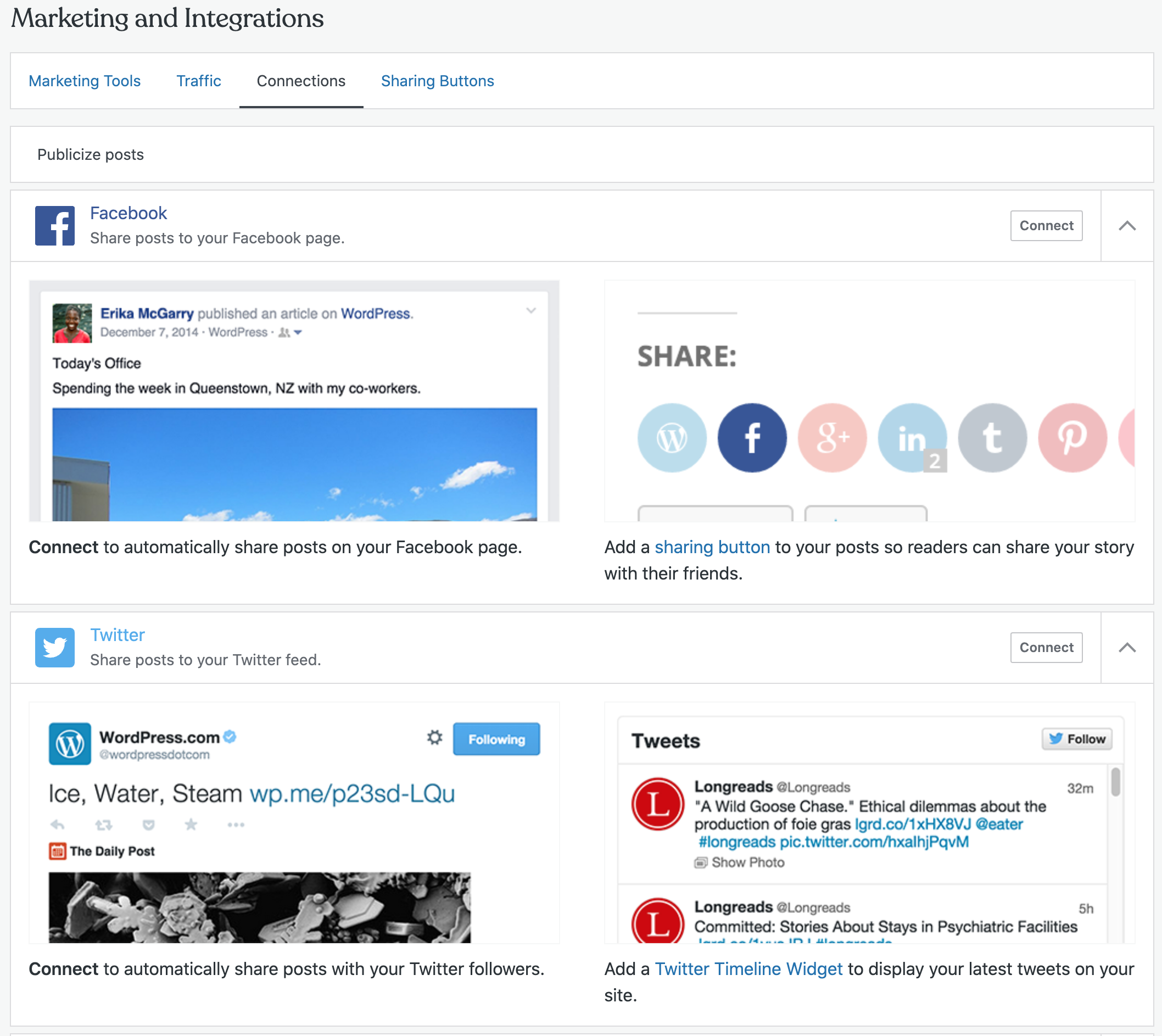The width and height of the screenshot is (1162, 1036).
Task: Click the retweet icon under the tweet
Action: point(104,825)
